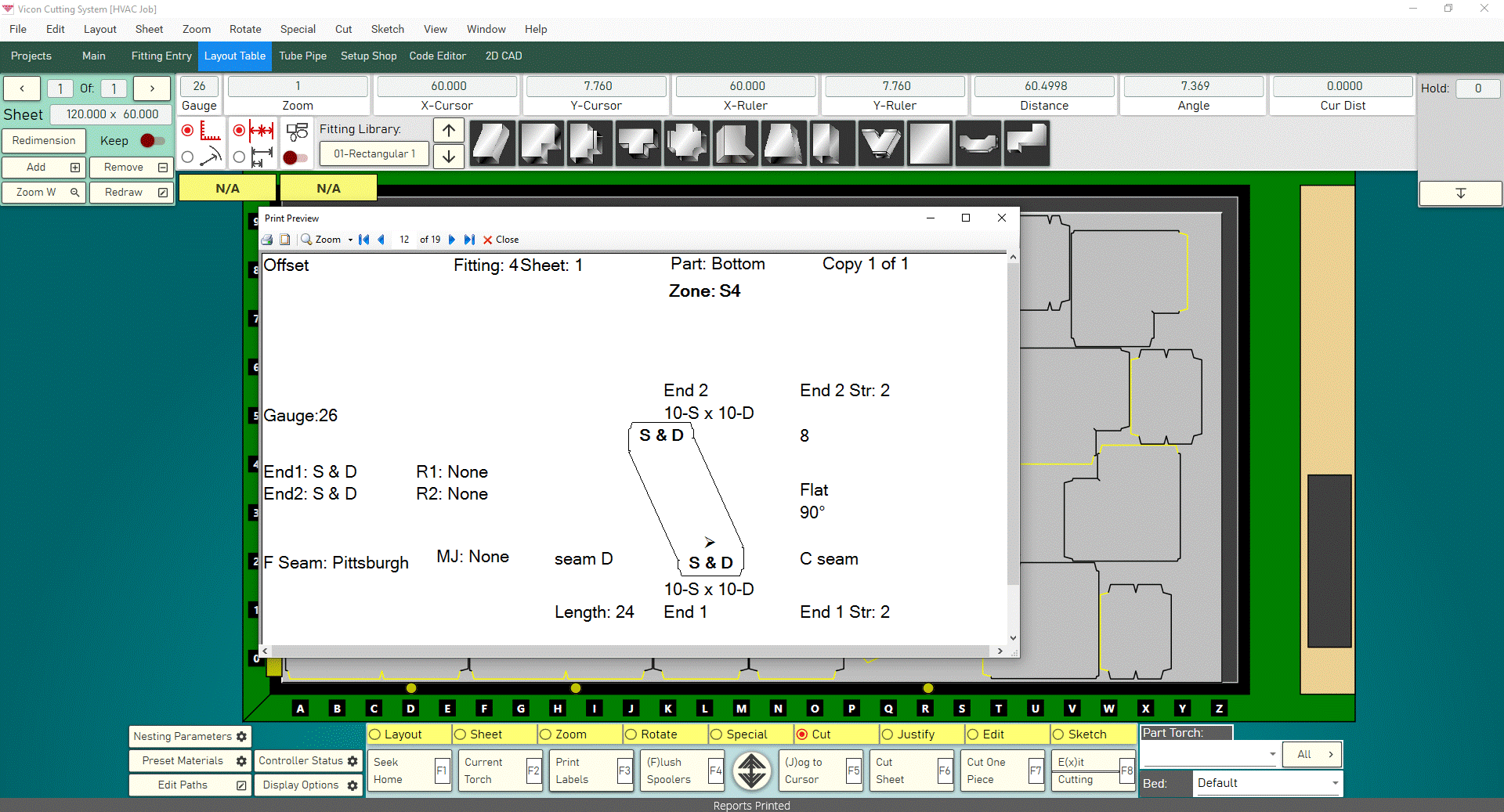The width and height of the screenshot is (1504, 812).
Task: Click the printer icon in Print Preview
Action: tap(267, 240)
